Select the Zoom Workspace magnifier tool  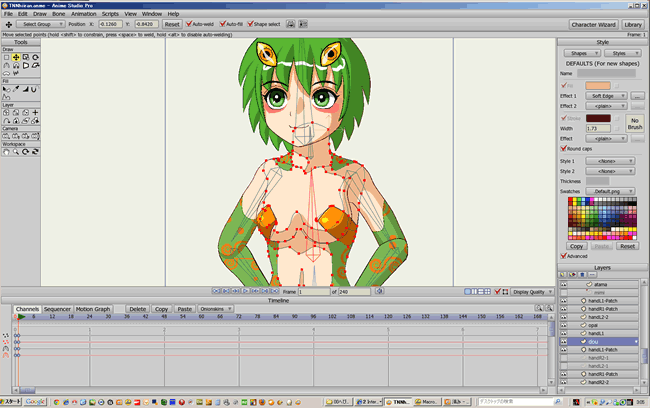[16, 152]
